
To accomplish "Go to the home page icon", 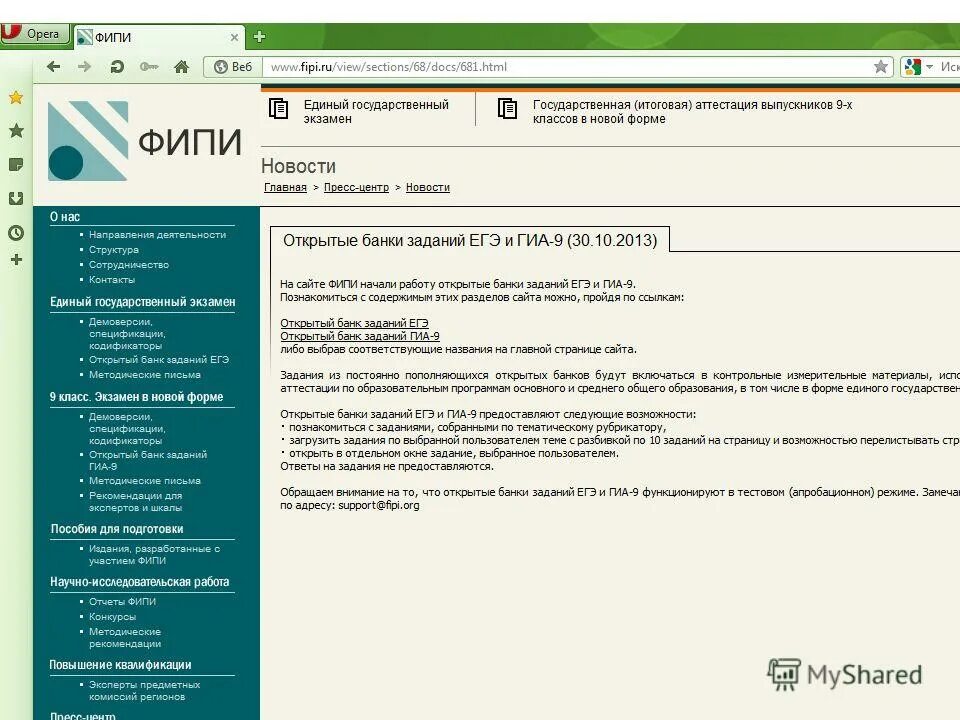I will click(181, 67).
